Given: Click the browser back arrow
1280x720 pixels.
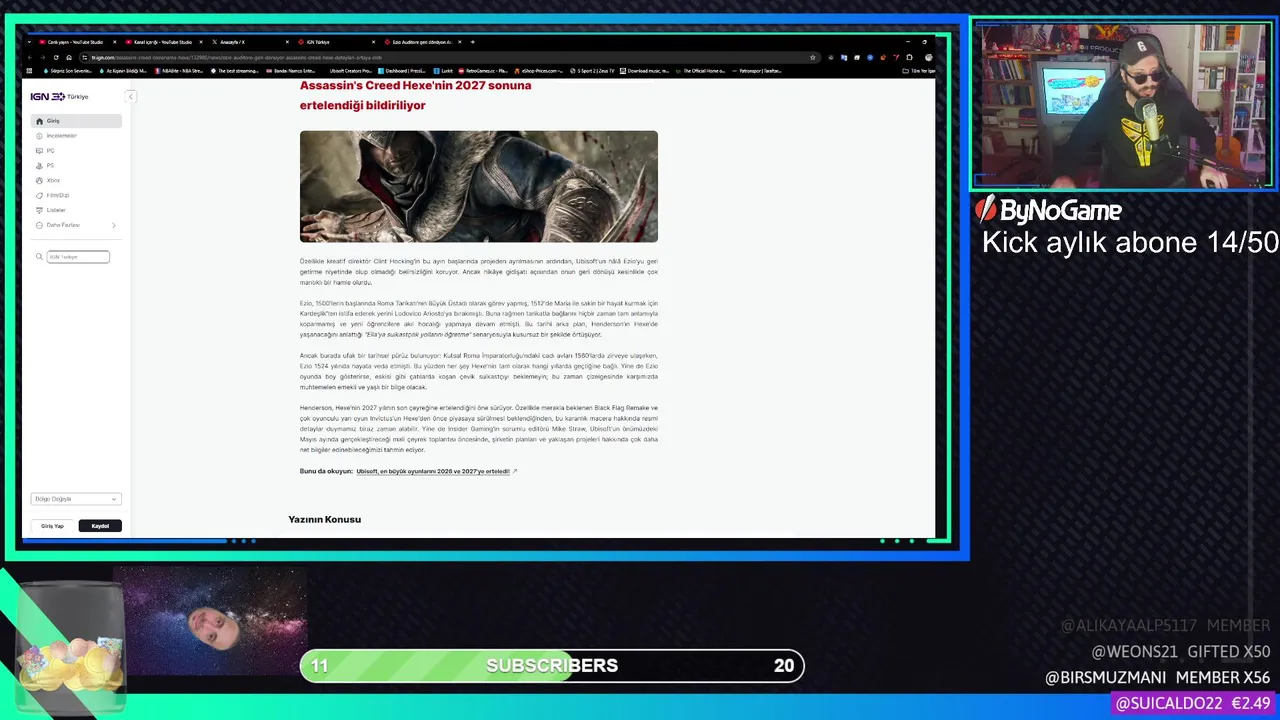Looking at the screenshot, I should (x=30, y=57).
